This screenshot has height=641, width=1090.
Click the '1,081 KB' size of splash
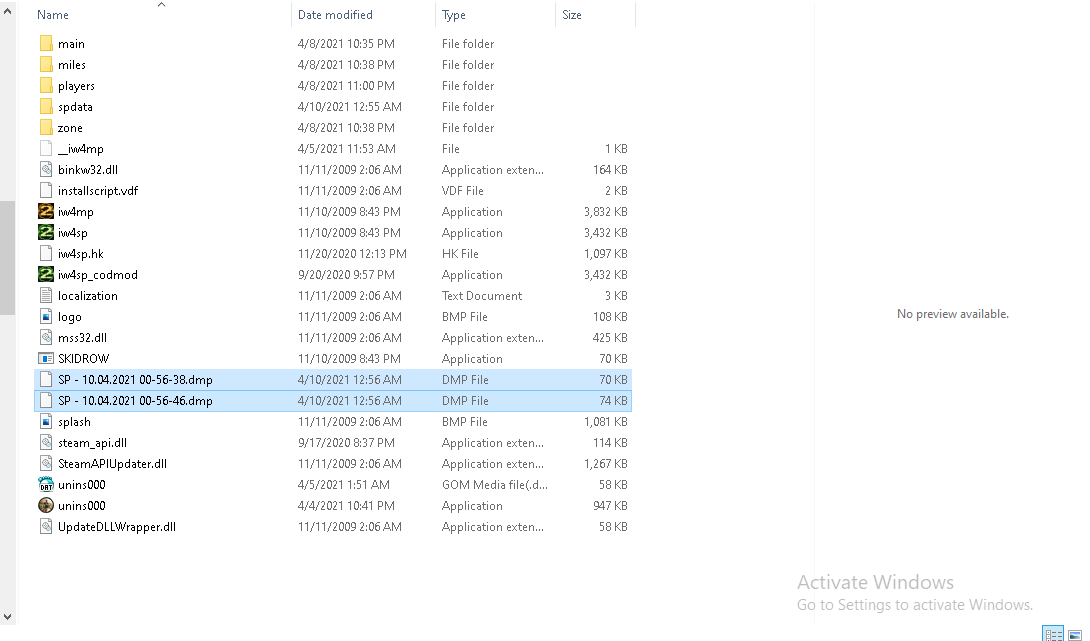[x=605, y=421]
